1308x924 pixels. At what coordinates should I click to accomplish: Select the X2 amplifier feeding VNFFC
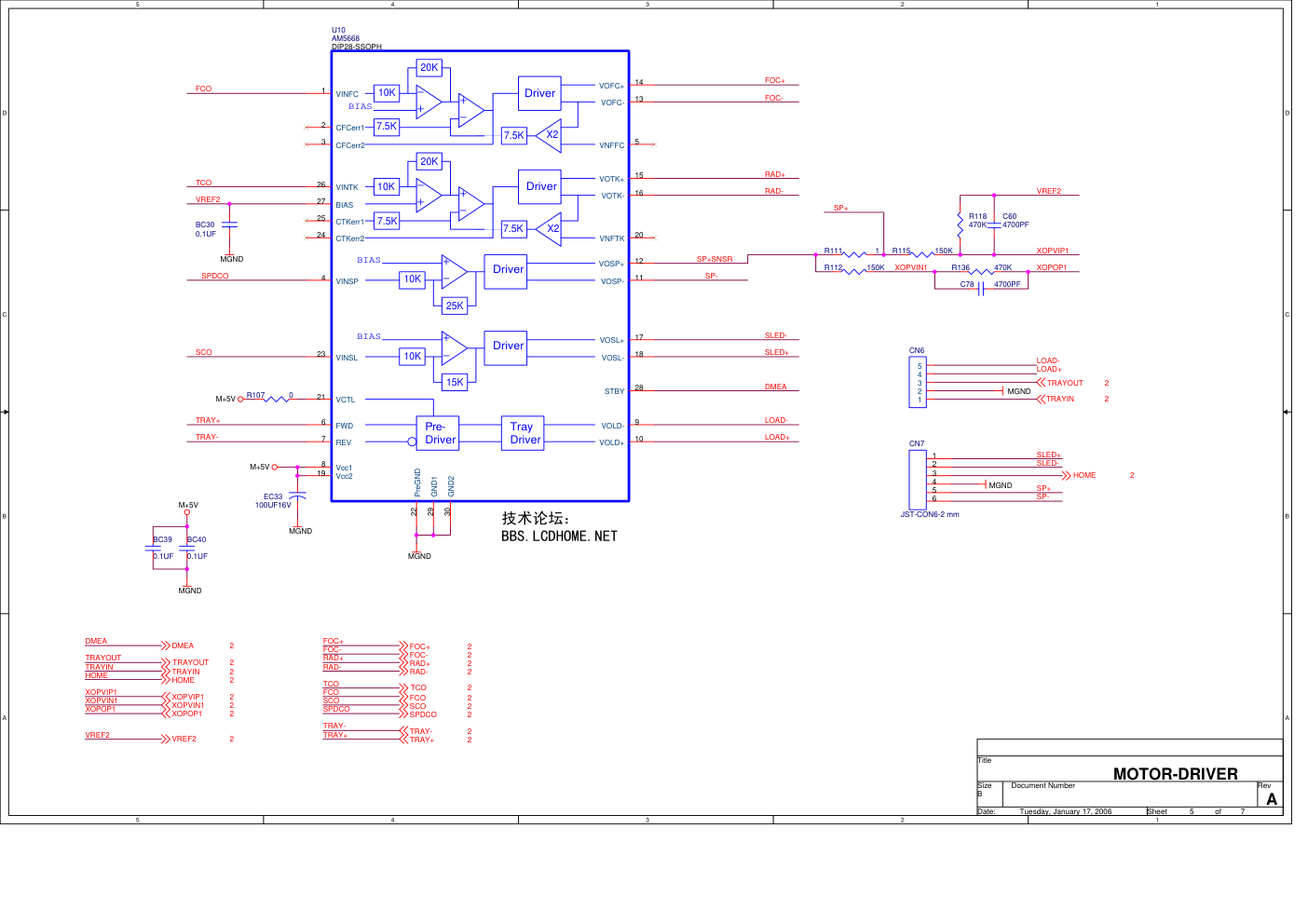[550, 135]
